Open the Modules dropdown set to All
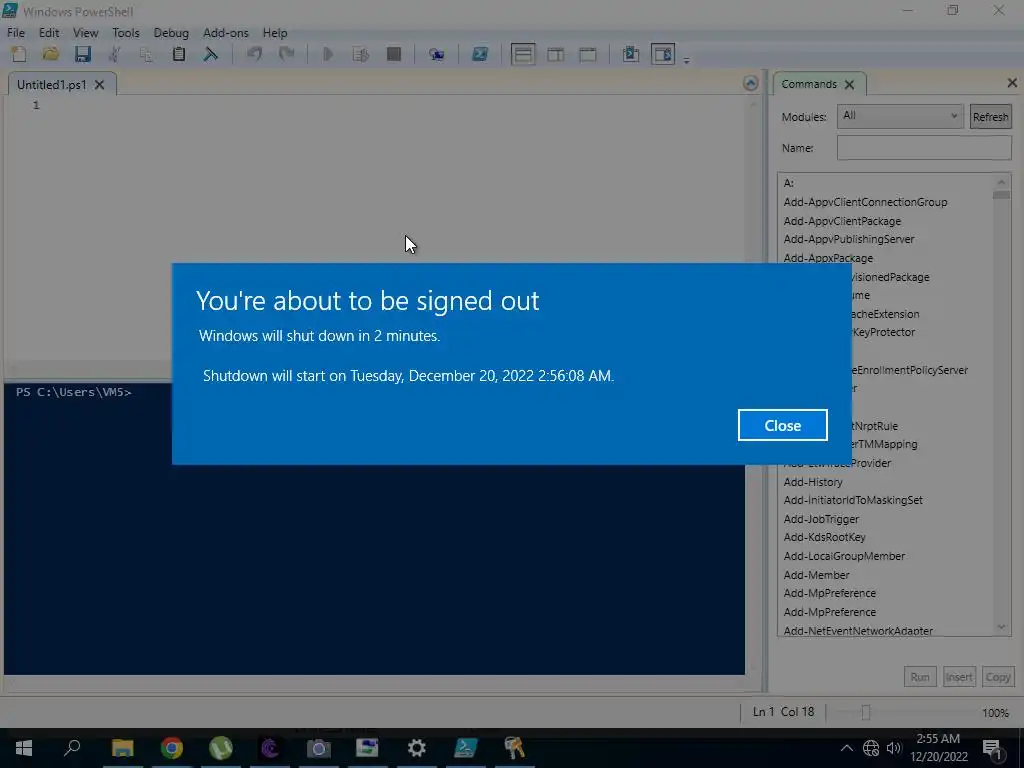This screenshot has width=1024, height=768. 900,116
